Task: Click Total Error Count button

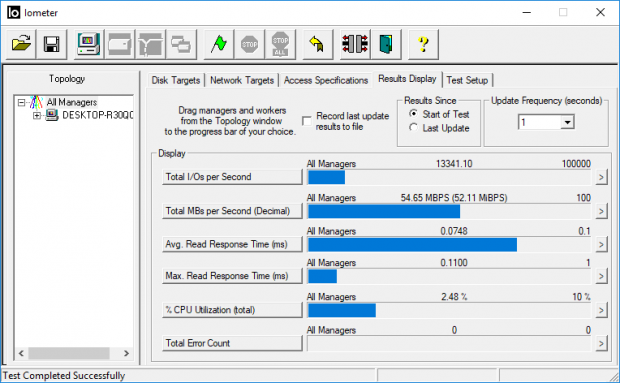Action: tap(232, 343)
